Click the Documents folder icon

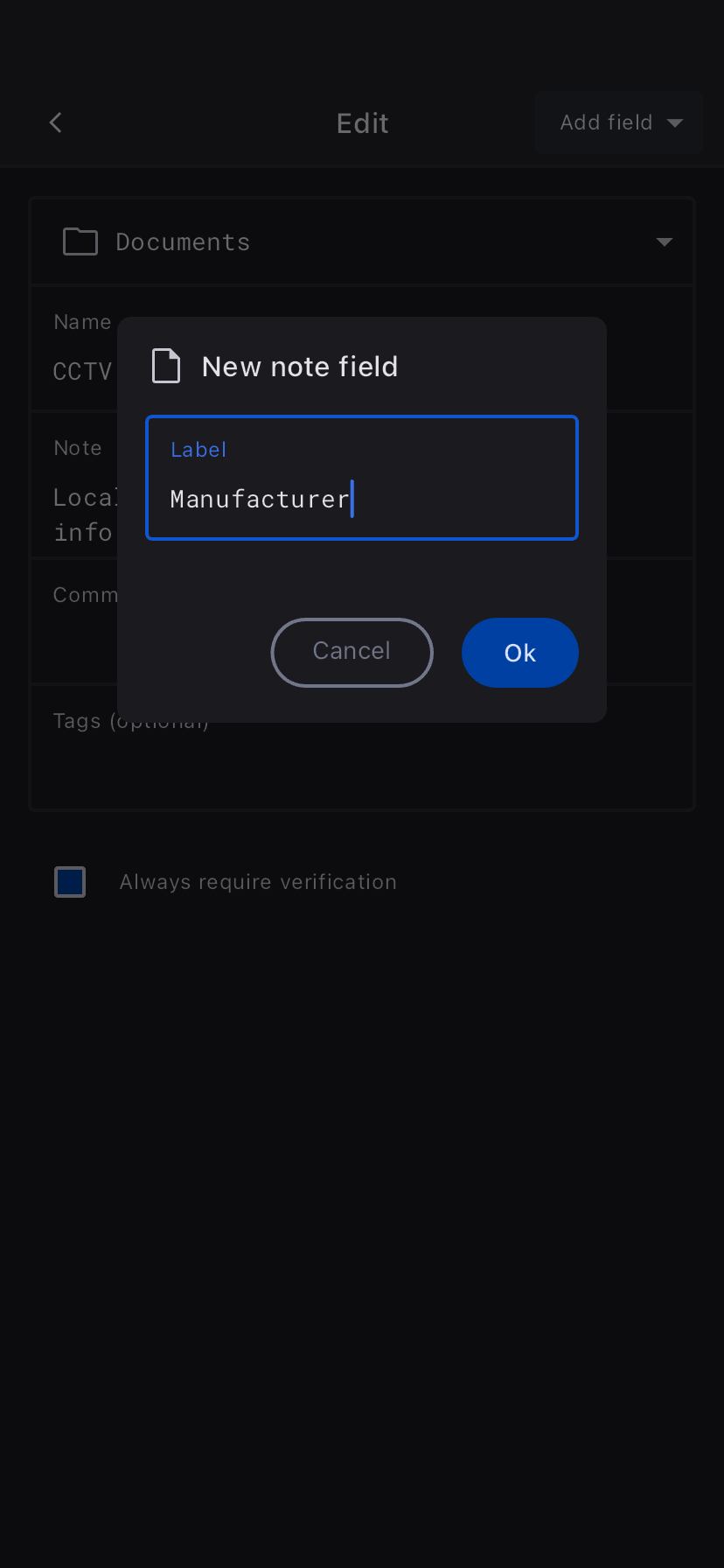tap(80, 241)
